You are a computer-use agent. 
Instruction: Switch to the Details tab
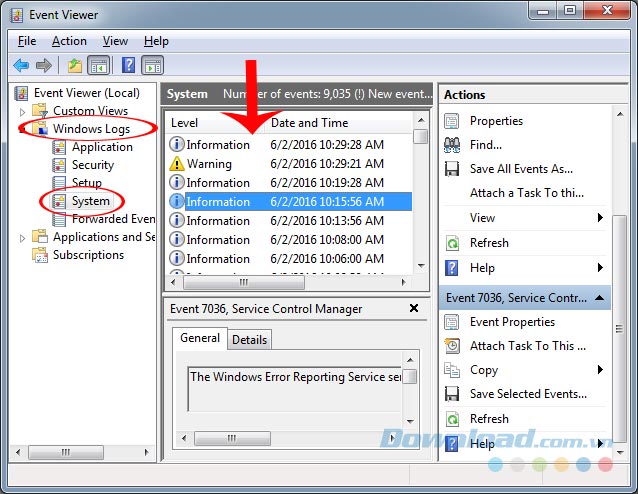[249, 340]
